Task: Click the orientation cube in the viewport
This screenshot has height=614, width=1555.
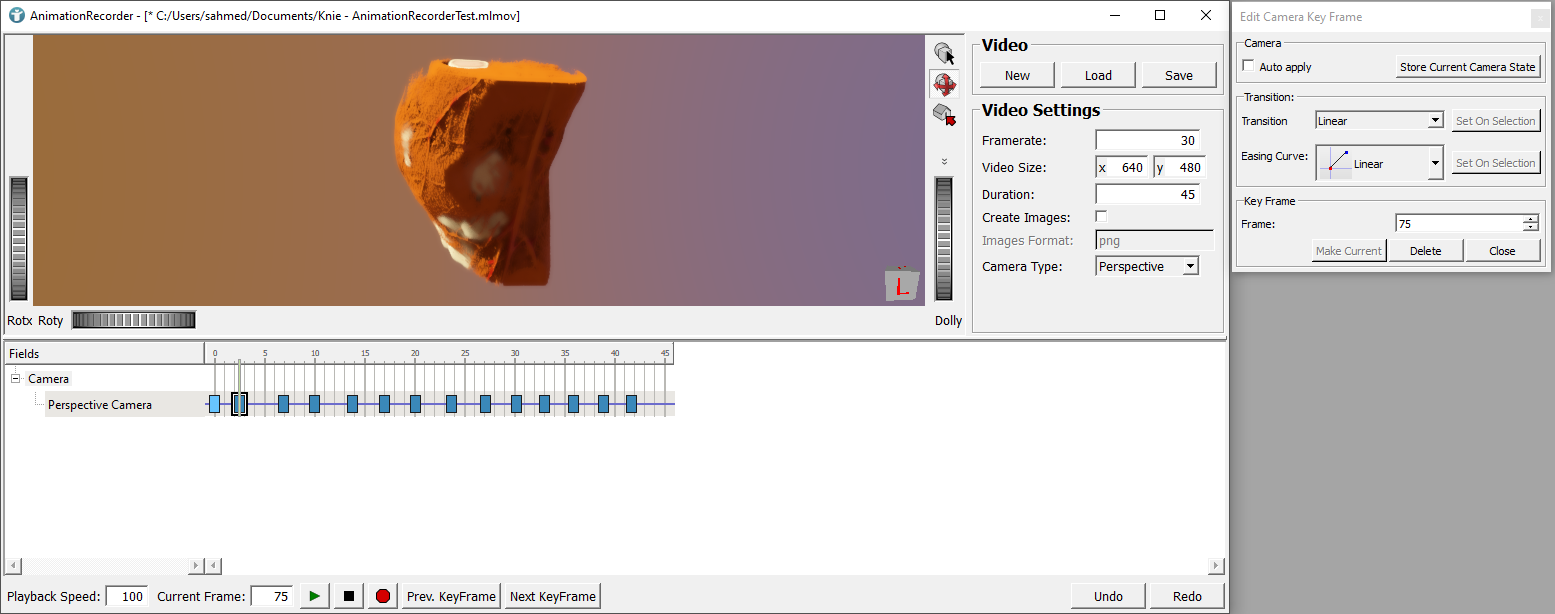Action: (x=901, y=283)
